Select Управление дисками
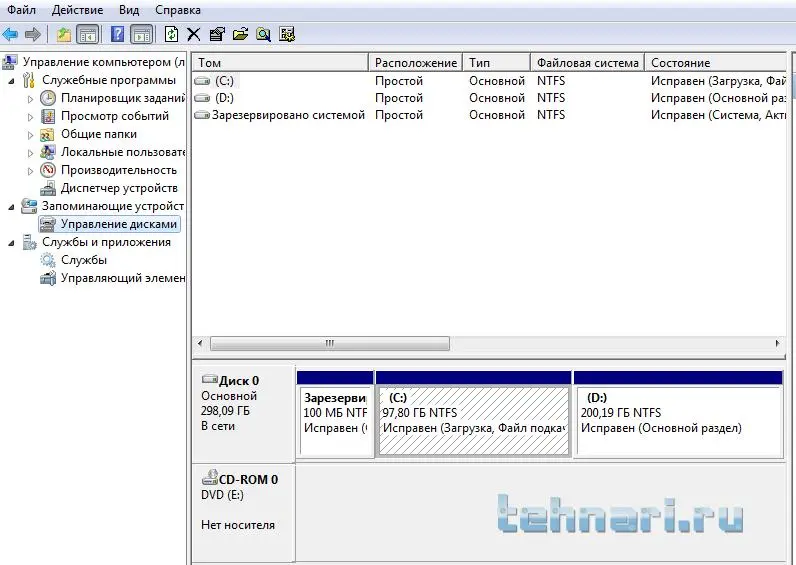 [119, 224]
